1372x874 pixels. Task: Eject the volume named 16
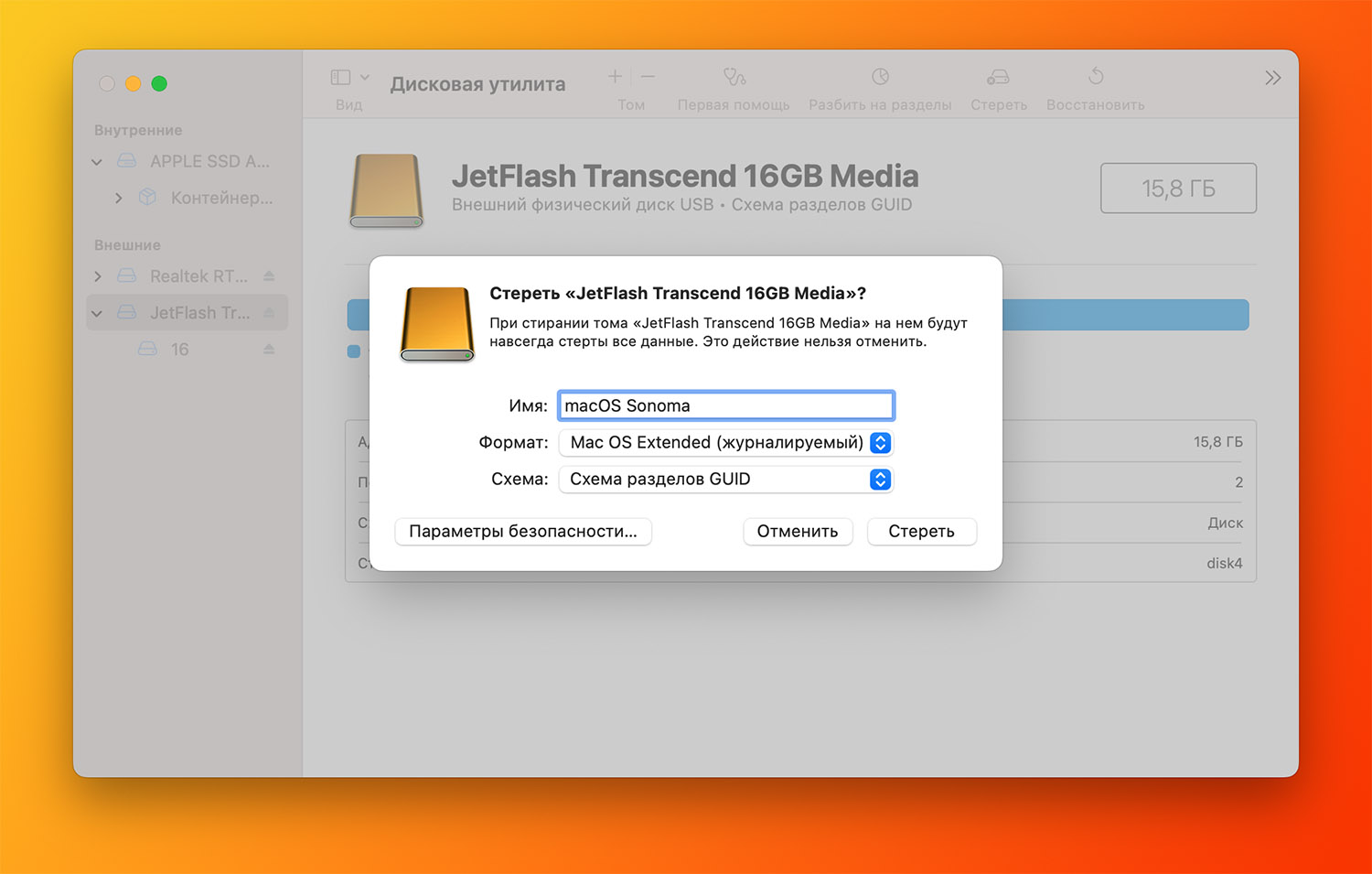[269, 349]
